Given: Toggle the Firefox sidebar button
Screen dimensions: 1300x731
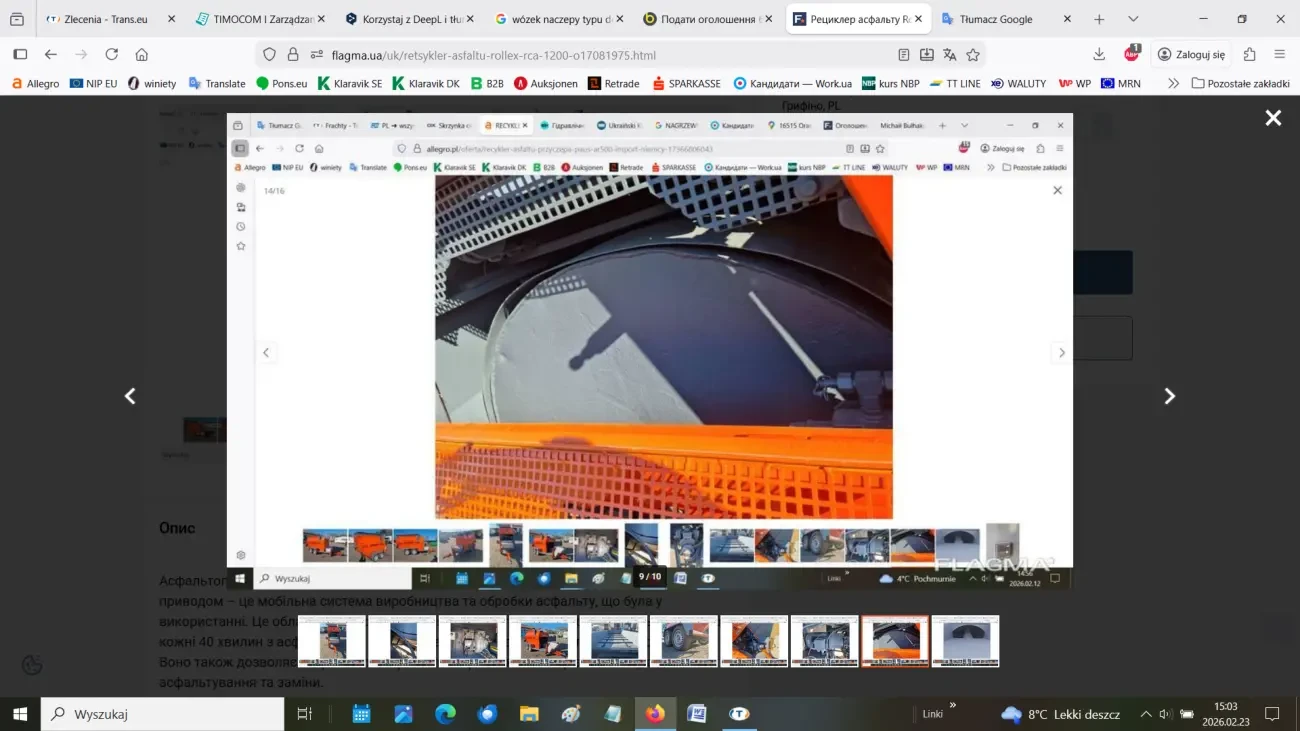Looking at the screenshot, I should coord(20,55).
